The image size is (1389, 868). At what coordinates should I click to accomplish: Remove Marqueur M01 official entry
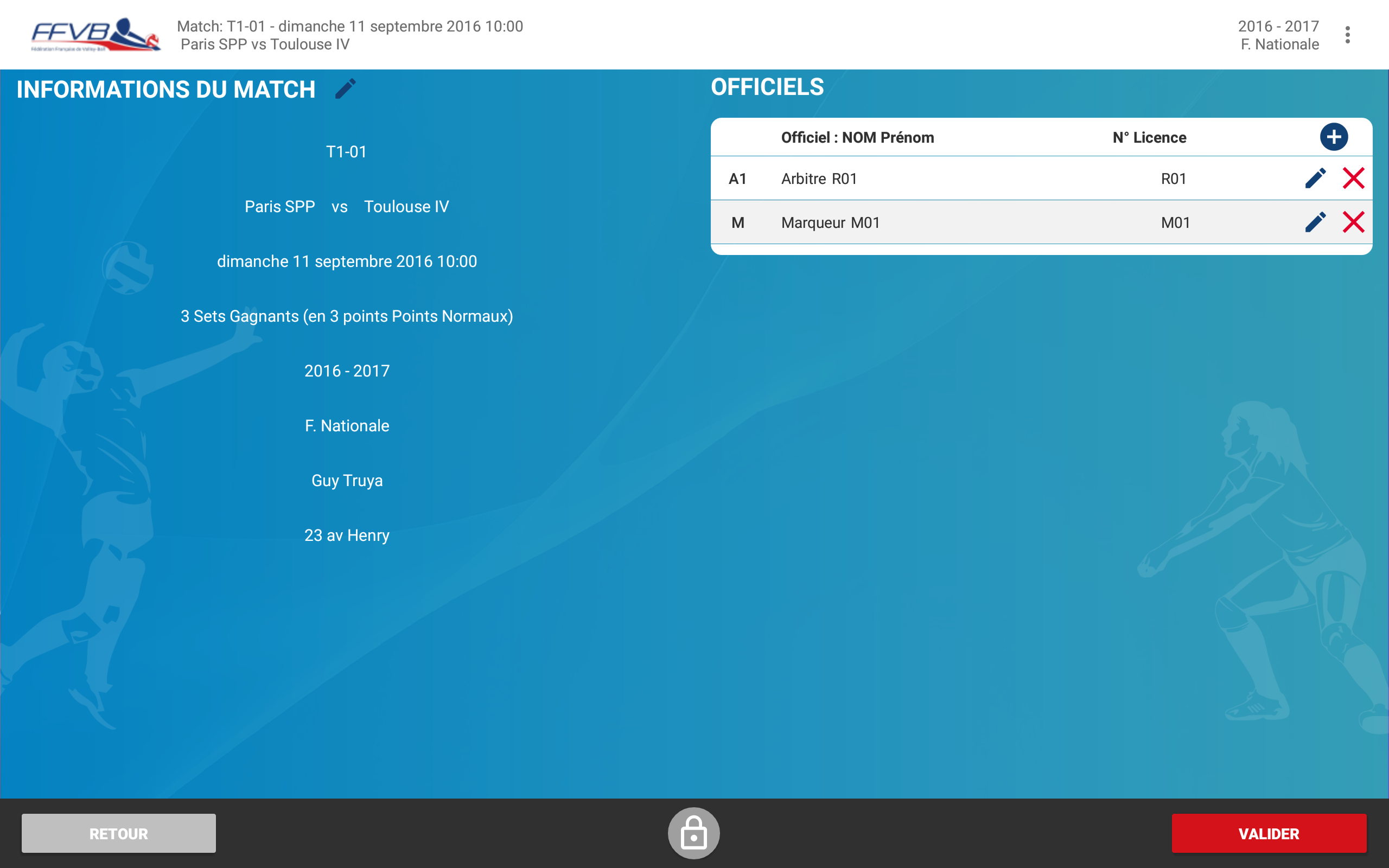[1353, 222]
